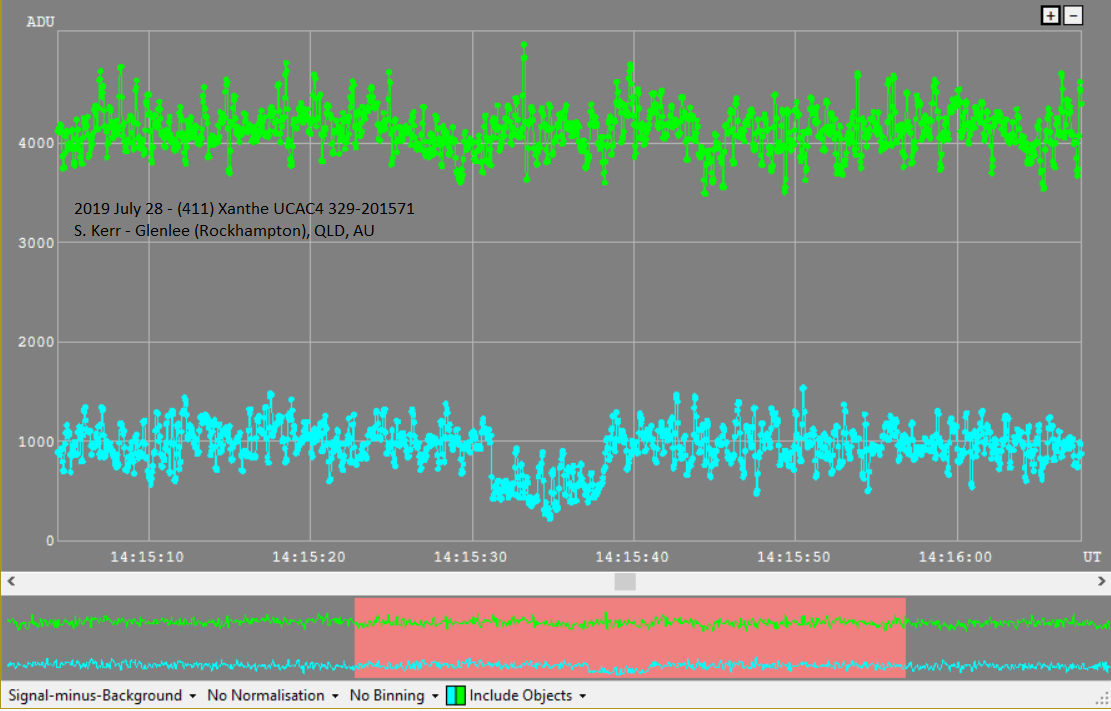1111x711 pixels.
Task: Click the window resize grip
Action: [1103, 700]
